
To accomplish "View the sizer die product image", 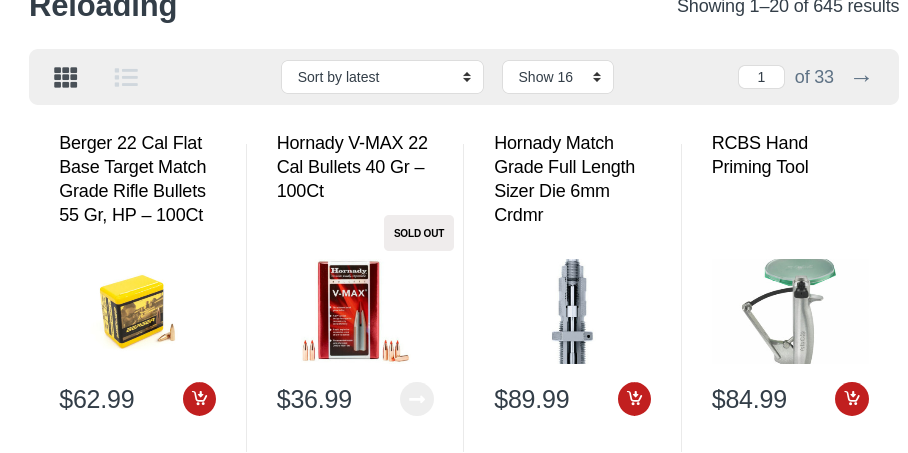I will click(x=572, y=311).
